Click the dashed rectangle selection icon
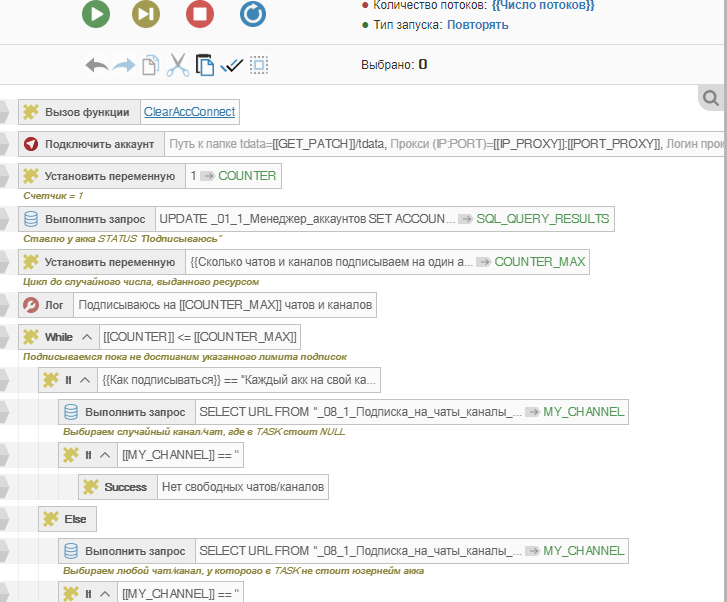Viewport: 727px width, 602px height. 259,66
